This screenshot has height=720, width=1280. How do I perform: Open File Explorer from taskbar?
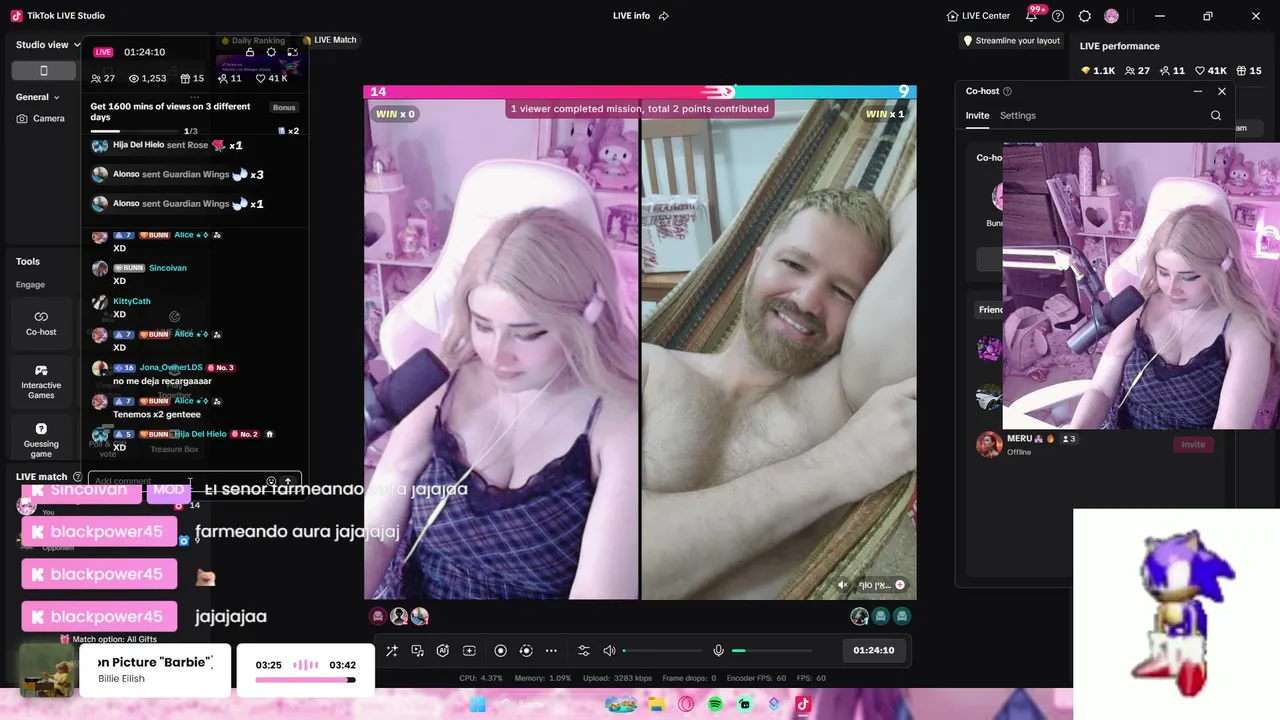(x=656, y=704)
